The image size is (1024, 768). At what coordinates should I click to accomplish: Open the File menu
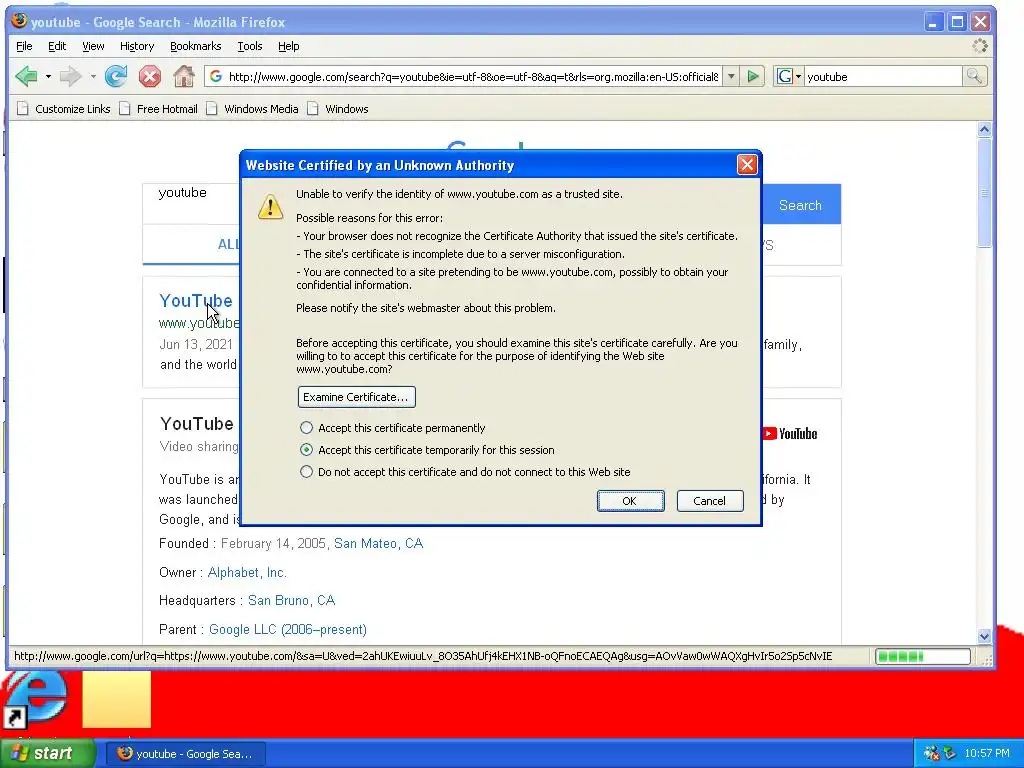coord(24,46)
